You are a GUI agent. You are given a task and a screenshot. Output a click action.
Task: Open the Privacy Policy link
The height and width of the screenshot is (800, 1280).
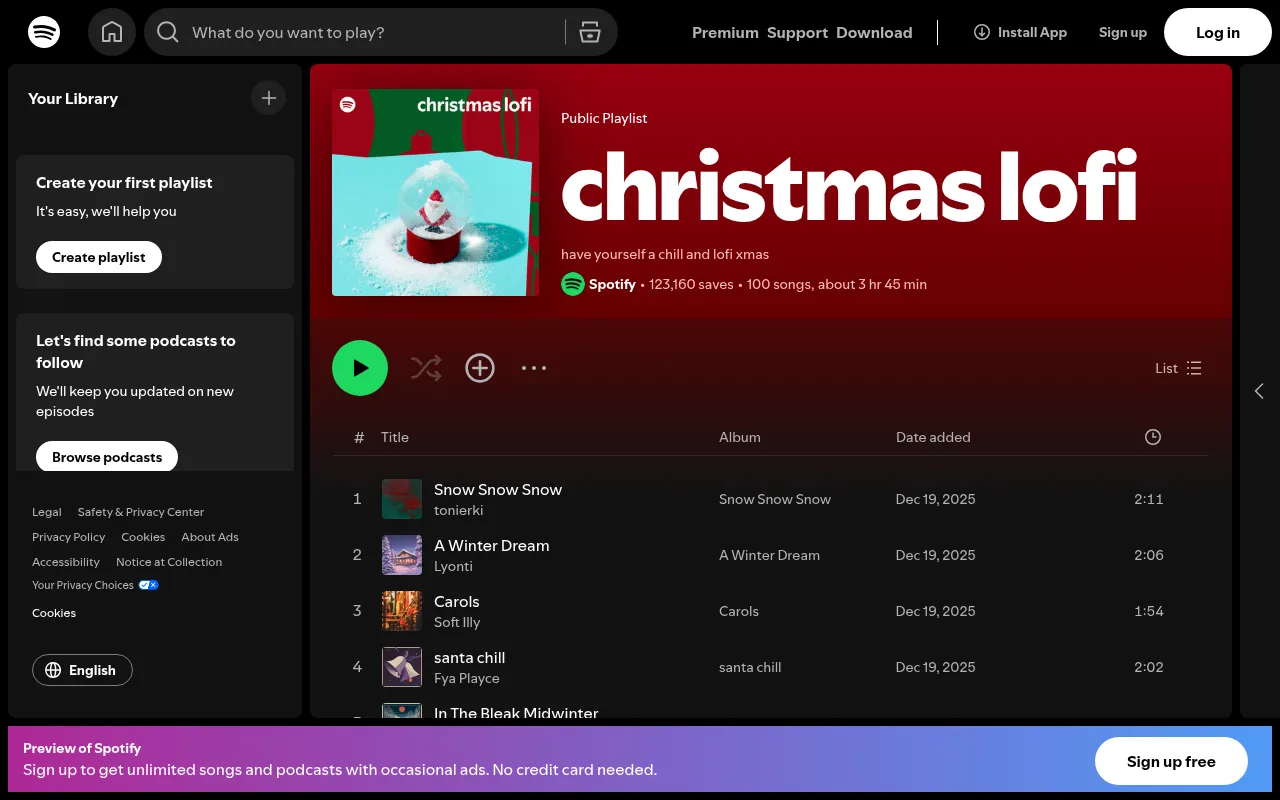69,537
